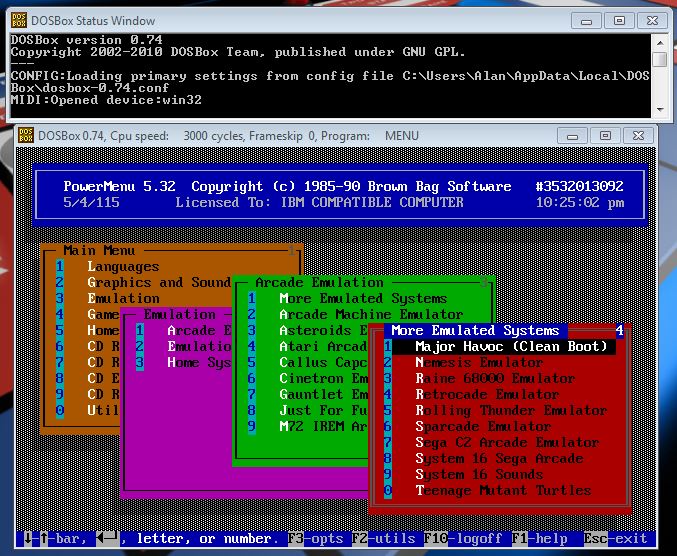The height and width of the screenshot is (556, 677).
Task: Select Retrocade Emulator
Action: pyautogui.click(x=487, y=395)
